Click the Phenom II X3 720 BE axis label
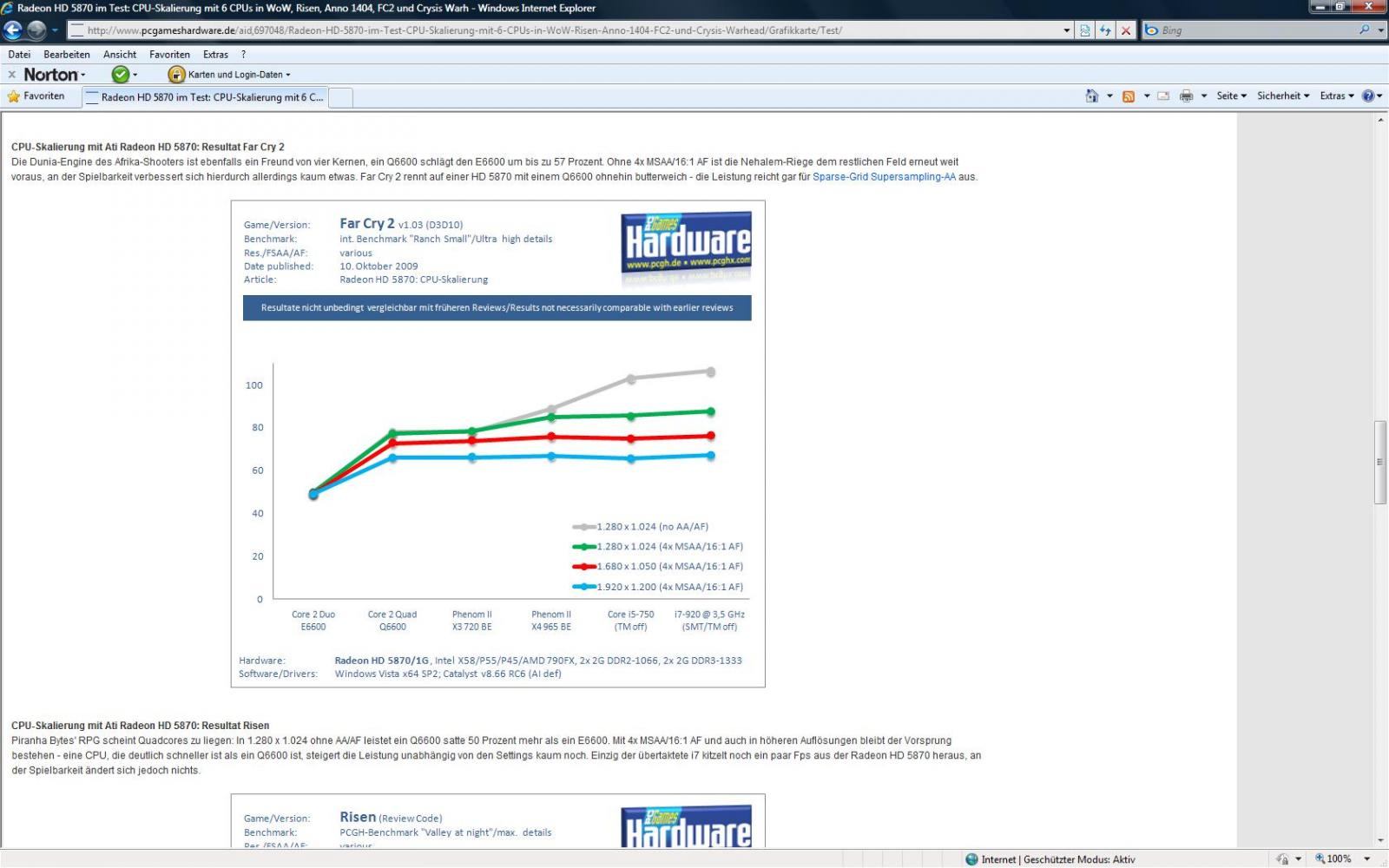The image size is (1389, 868). click(x=471, y=621)
